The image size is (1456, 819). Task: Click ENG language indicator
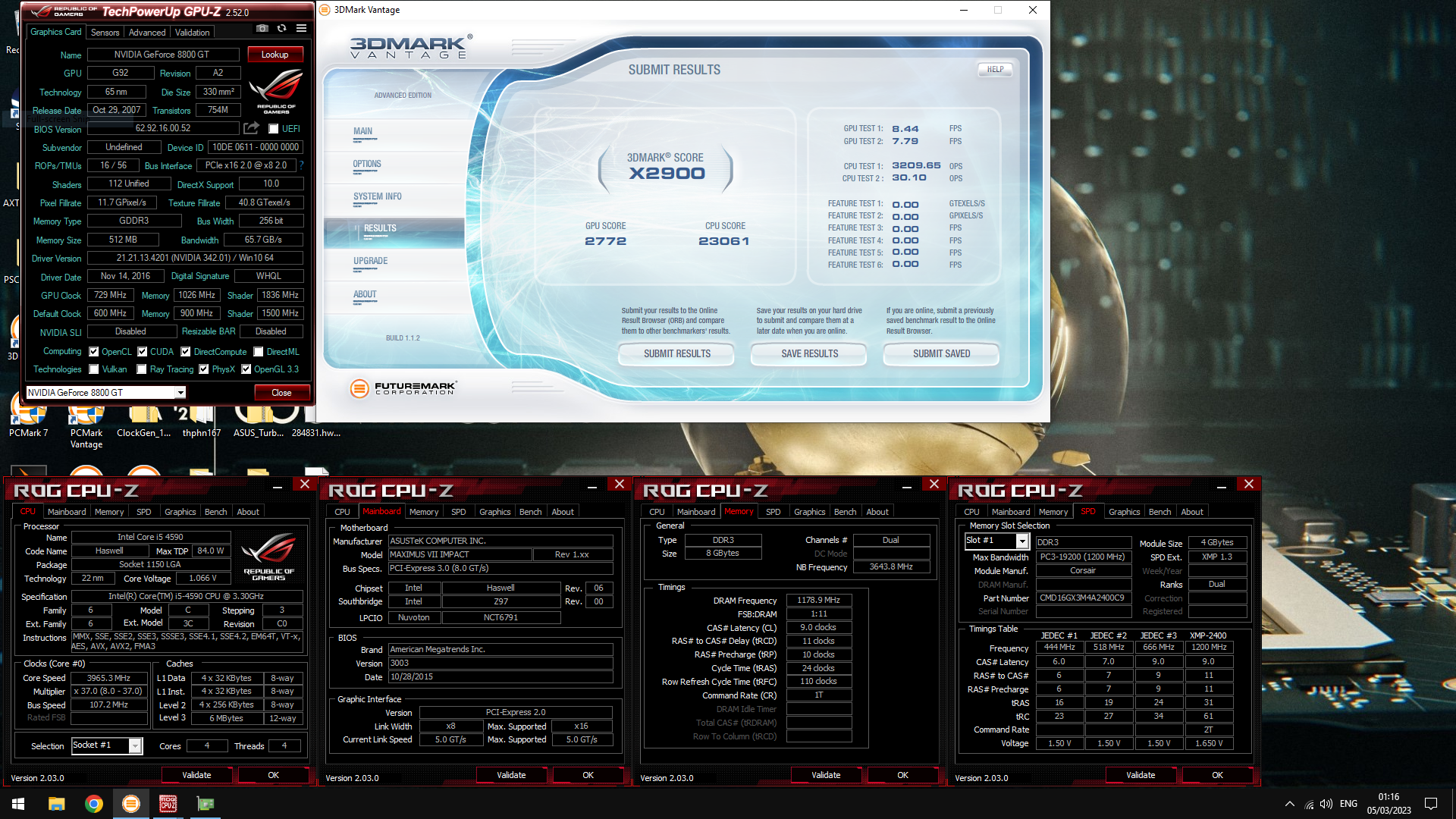pyautogui.click(x=1348, y=804)
